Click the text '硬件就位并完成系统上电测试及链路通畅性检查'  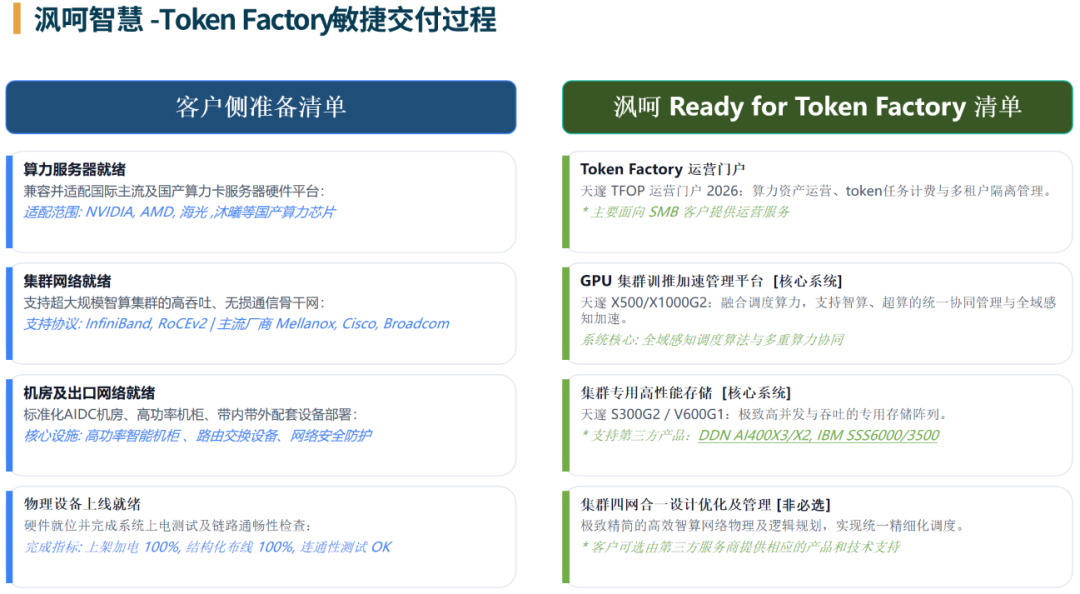165,526
